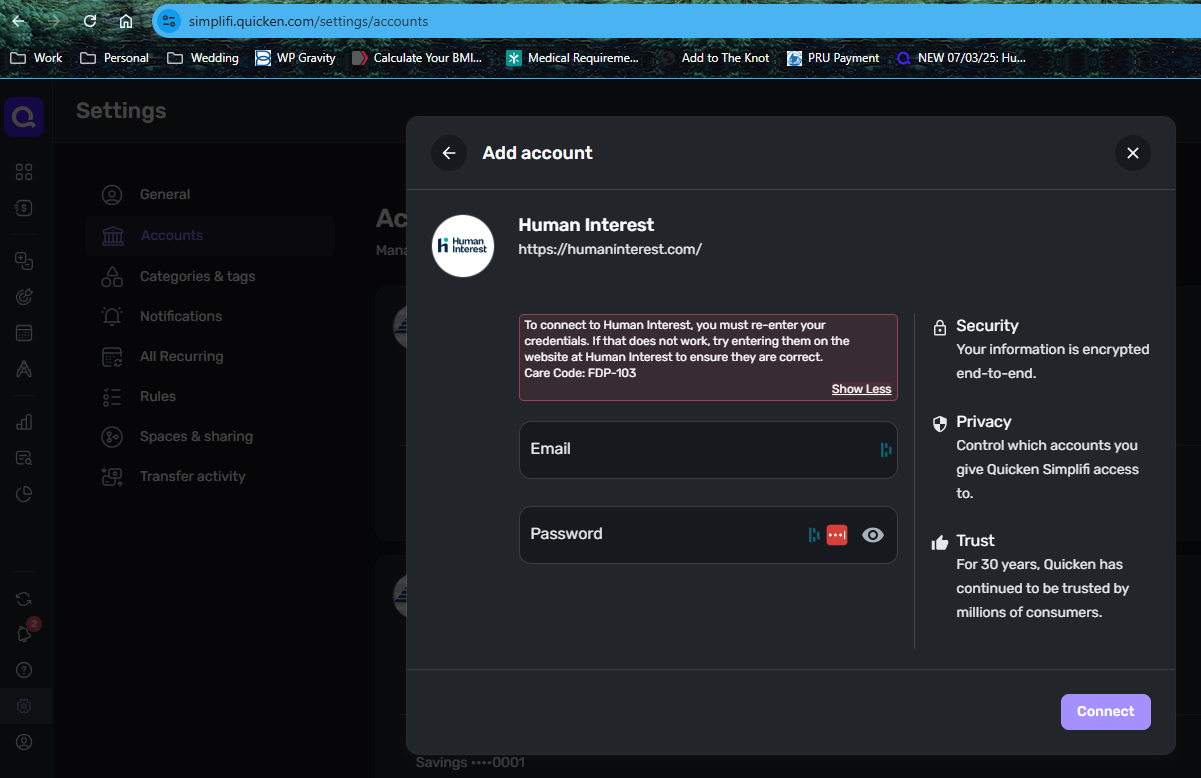Click the Security heading text
This screenshot has height=778, width=1201.
987,326
